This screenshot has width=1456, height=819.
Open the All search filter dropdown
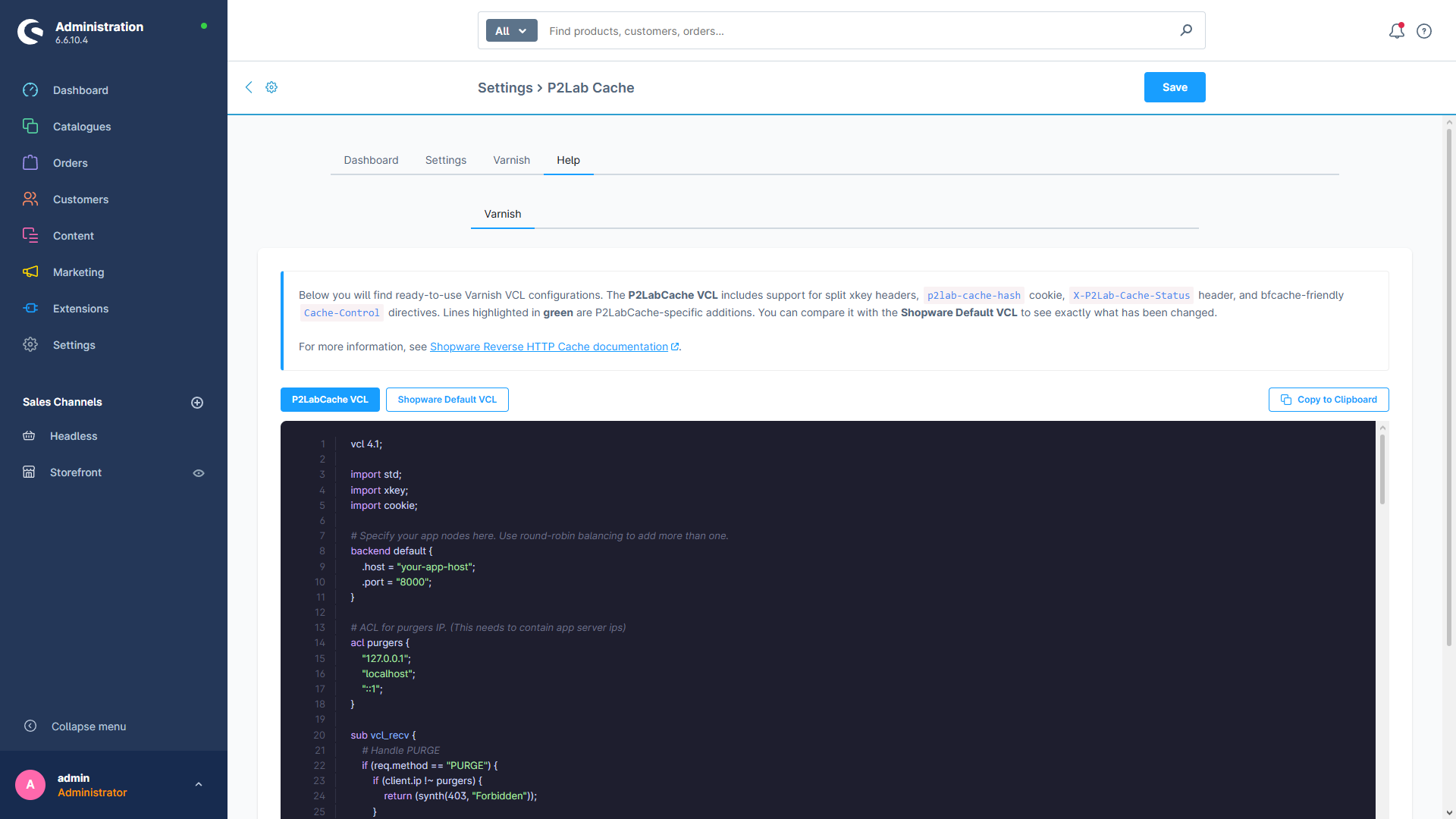(x=511, y=31)
